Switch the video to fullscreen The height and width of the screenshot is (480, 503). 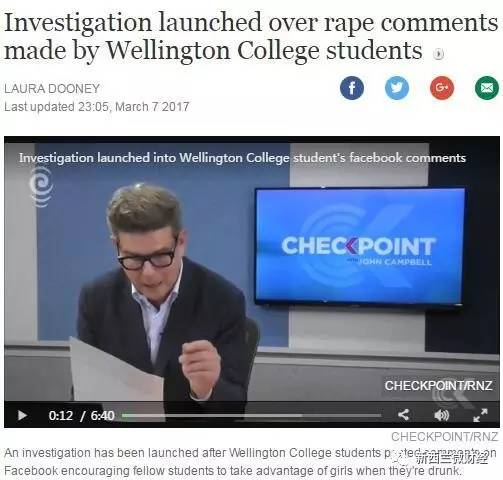tap(480, 415)
